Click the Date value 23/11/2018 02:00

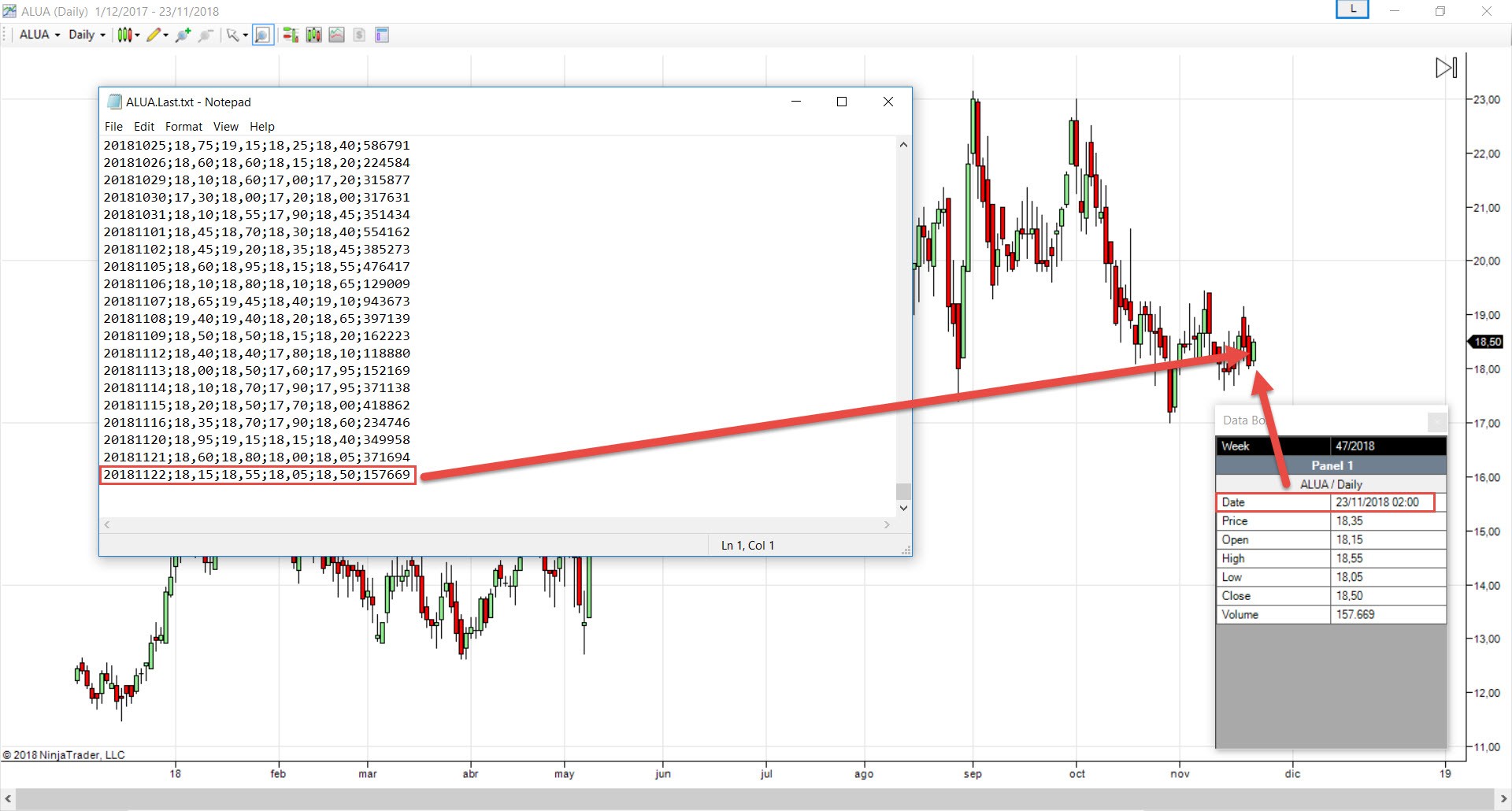[1377, 502]
